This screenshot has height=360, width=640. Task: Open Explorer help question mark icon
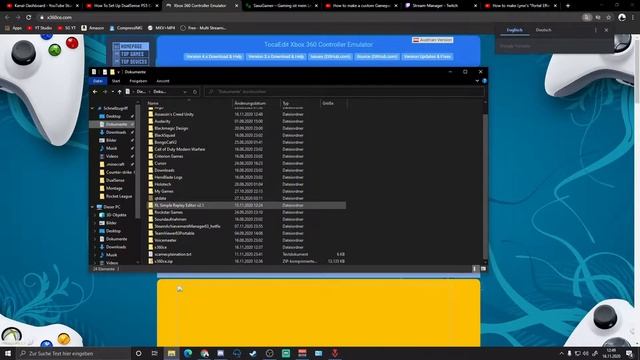tap(484, 81)
